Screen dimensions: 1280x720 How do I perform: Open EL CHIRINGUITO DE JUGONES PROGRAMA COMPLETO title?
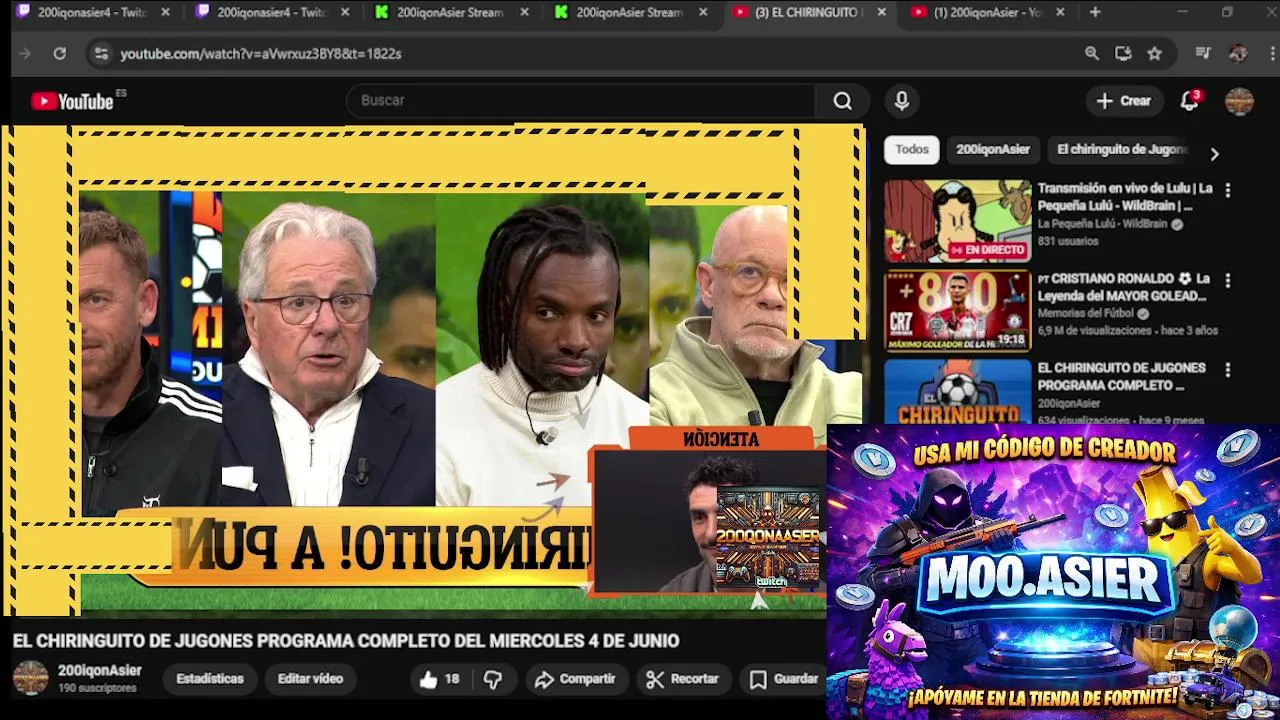click(1122, 376)
